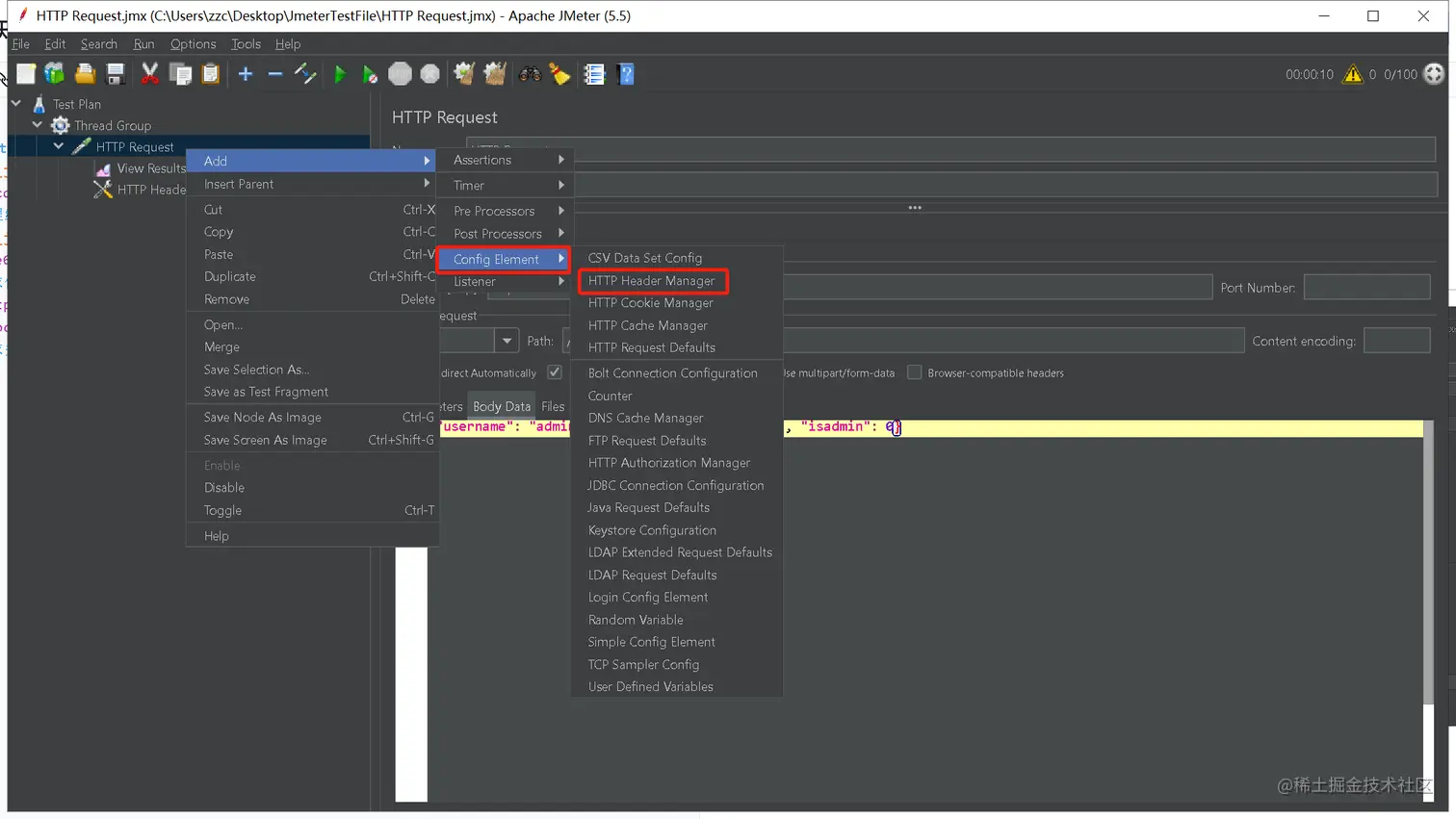Click the remote engine status icon
The height and width of the screenshot is (819, 1456).
coord(1434,74)
